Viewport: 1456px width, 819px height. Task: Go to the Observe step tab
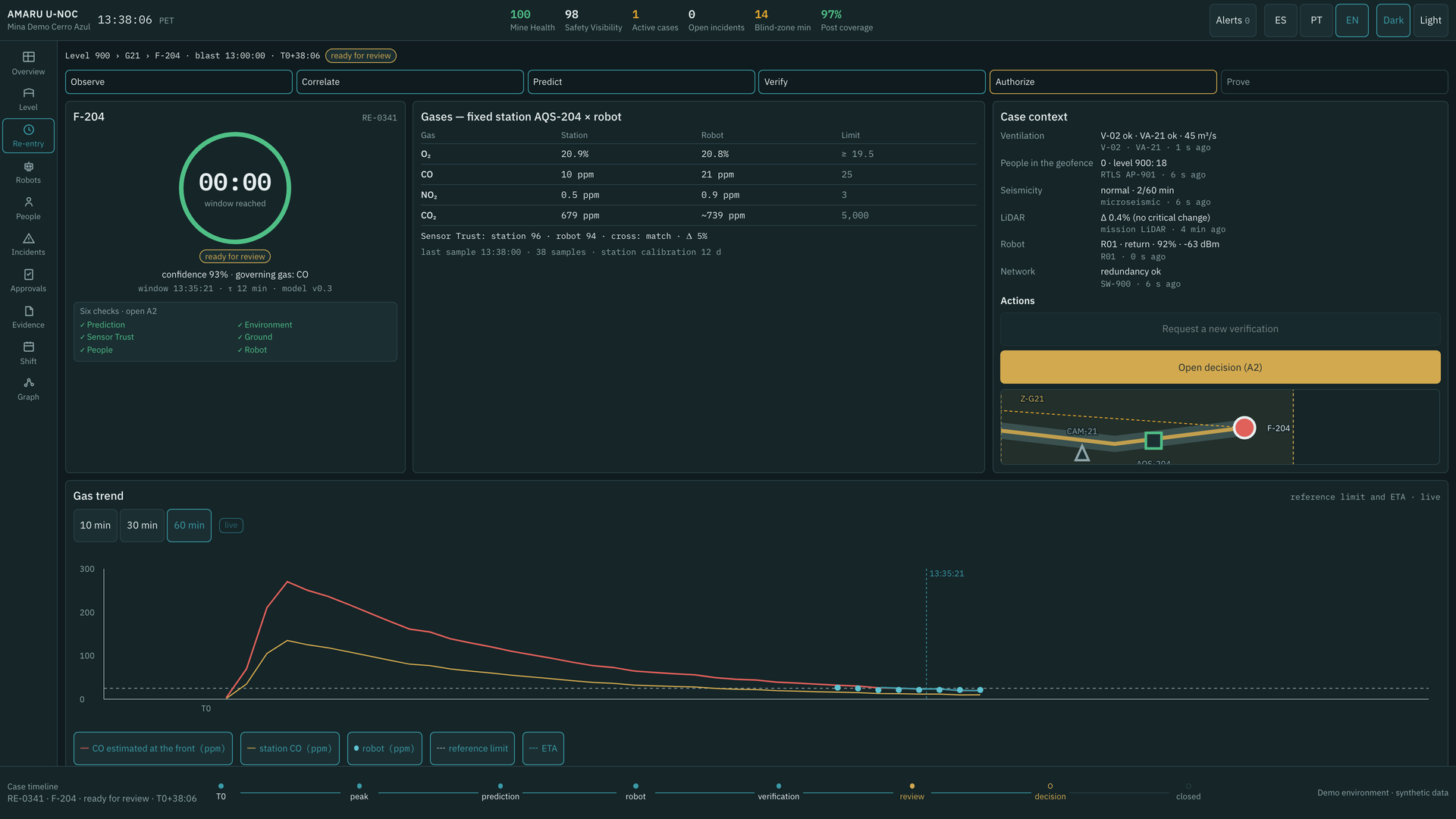[179, 82]
